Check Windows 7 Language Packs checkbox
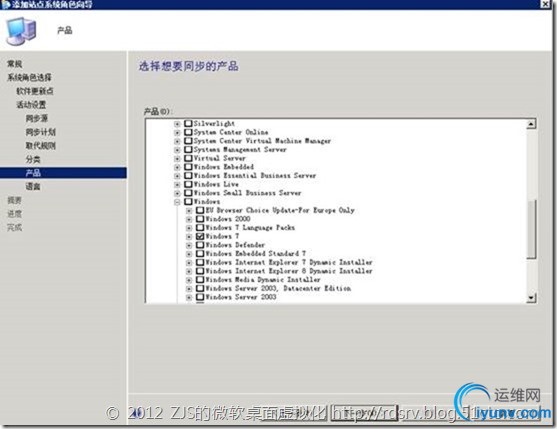The width and height of the screenshot is (557, 429). pyautogui.click(x=200, y=227)
